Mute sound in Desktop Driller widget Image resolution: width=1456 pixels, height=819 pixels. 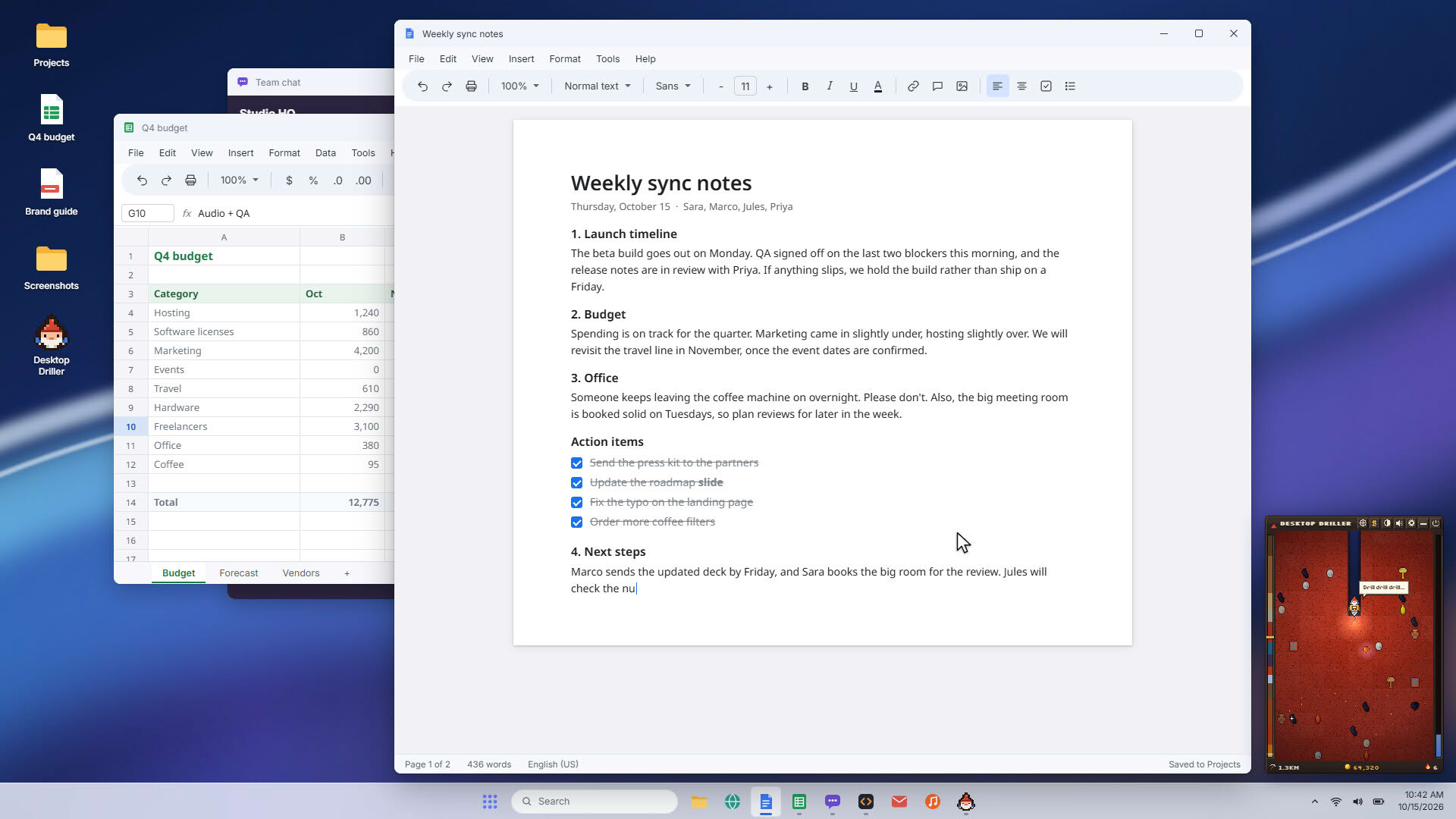pos(1398,523)
